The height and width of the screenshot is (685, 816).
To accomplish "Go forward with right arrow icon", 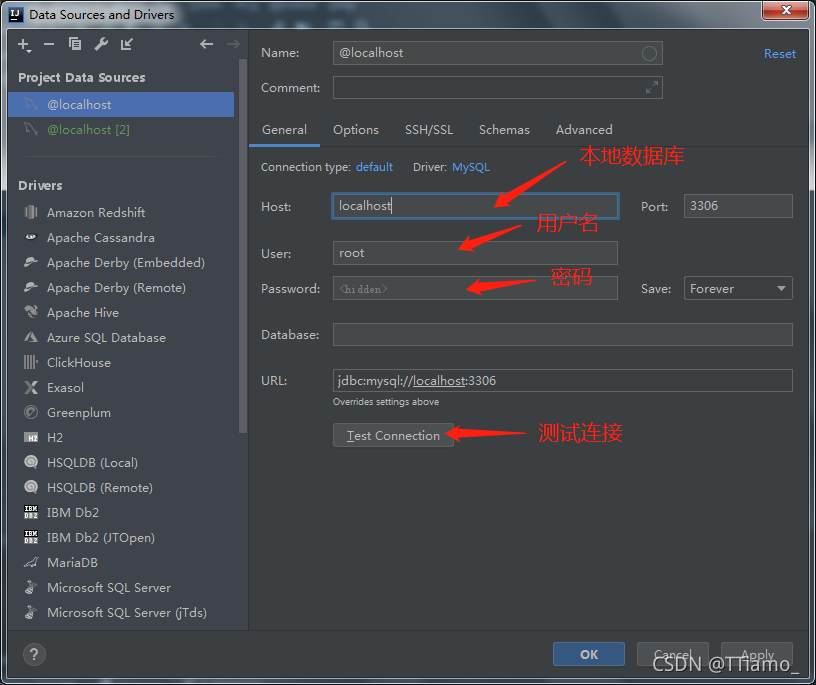I will (x=233, y=44).
